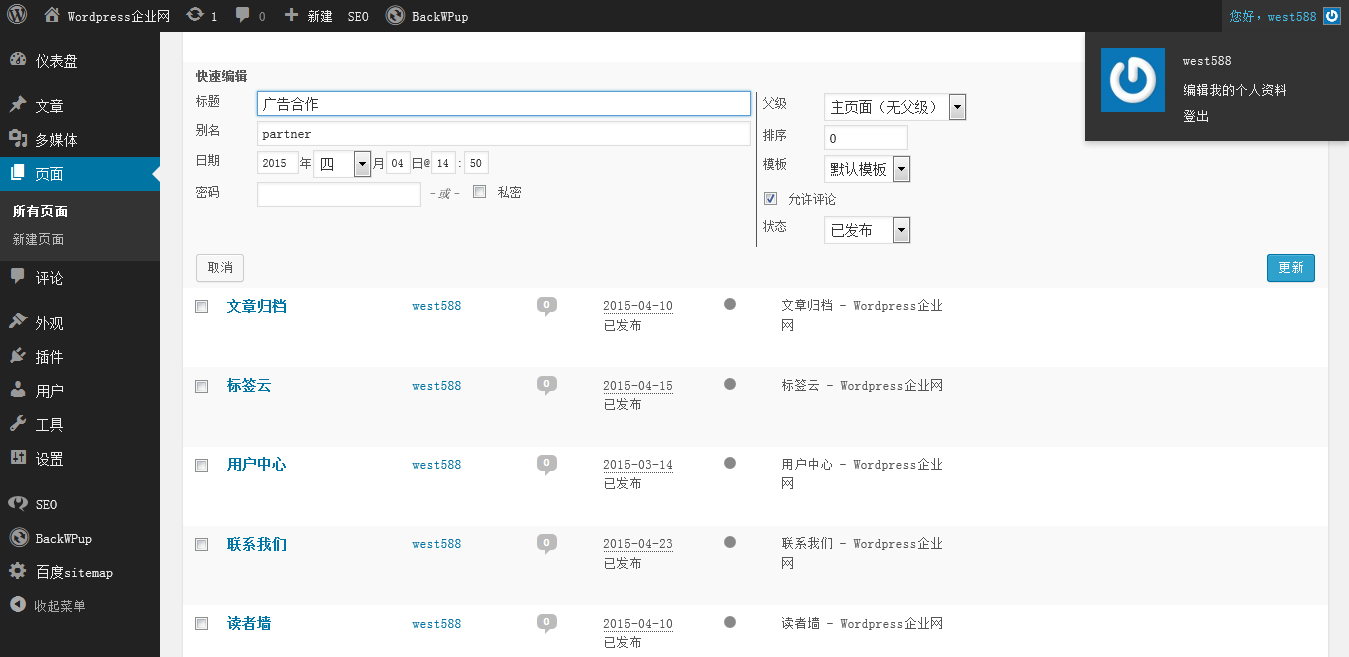Go to 新建页面 submenu item
The image size is (1349, 657).
point(38,240)
